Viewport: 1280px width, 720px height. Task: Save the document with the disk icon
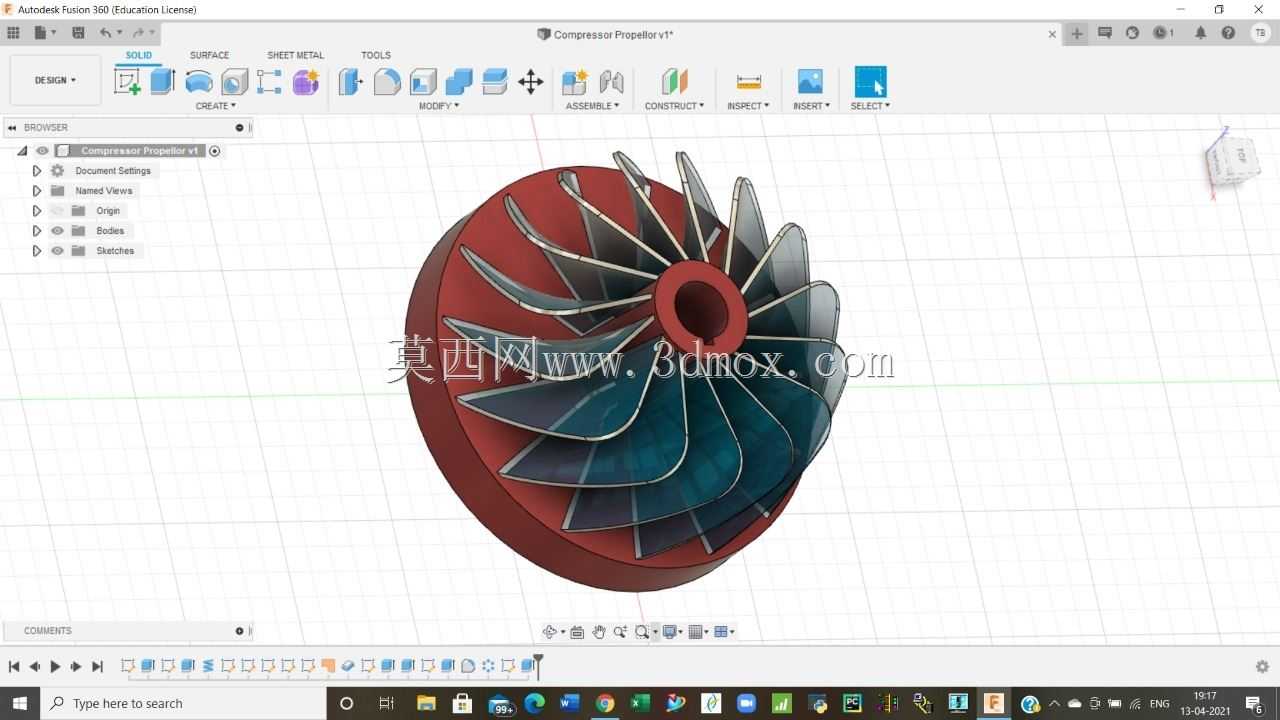pyautogui.click(x=78, y=33)
